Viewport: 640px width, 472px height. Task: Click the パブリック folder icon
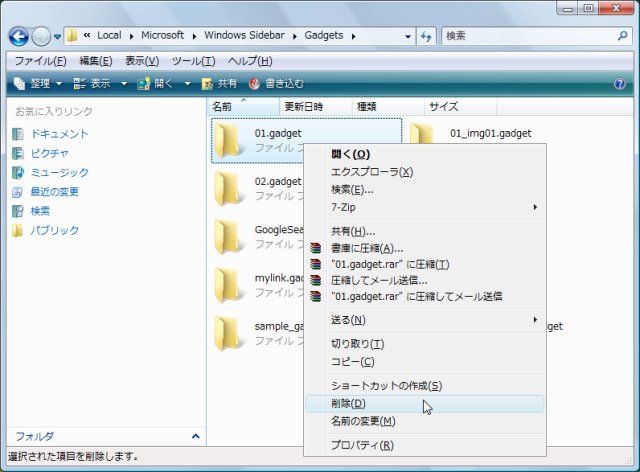tap(18, 230)
